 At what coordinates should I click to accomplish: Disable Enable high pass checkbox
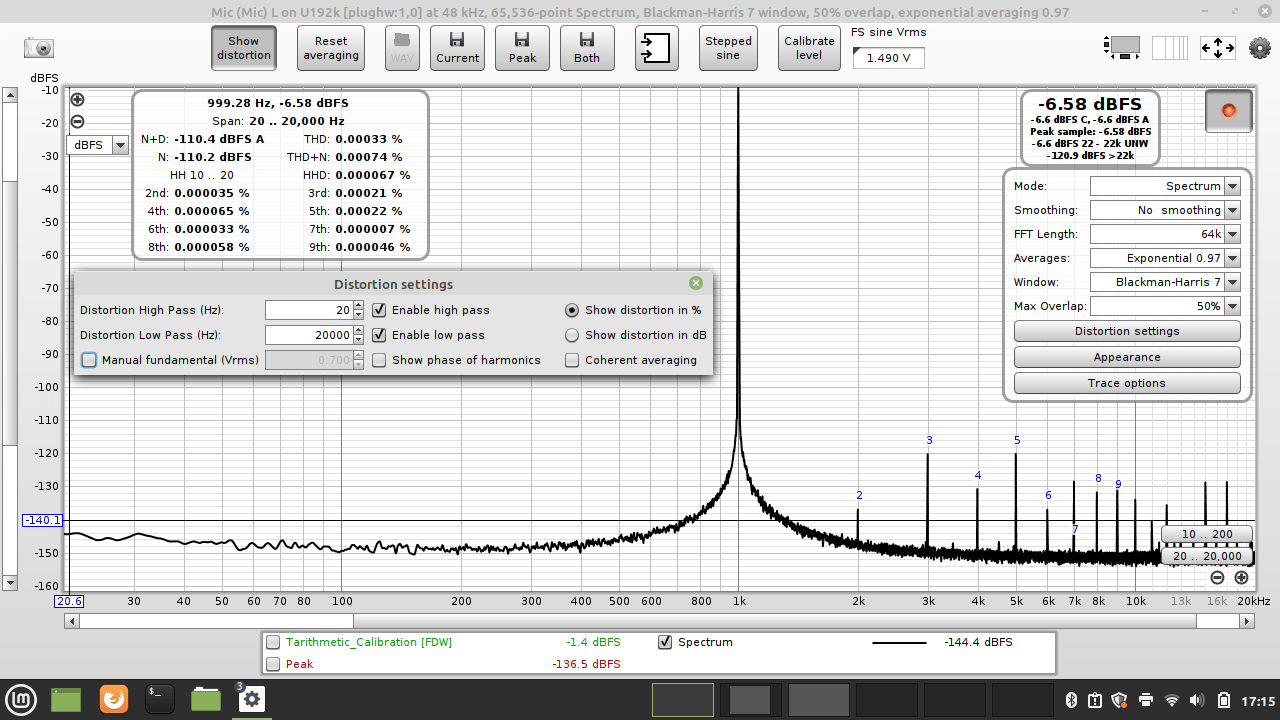379,310
